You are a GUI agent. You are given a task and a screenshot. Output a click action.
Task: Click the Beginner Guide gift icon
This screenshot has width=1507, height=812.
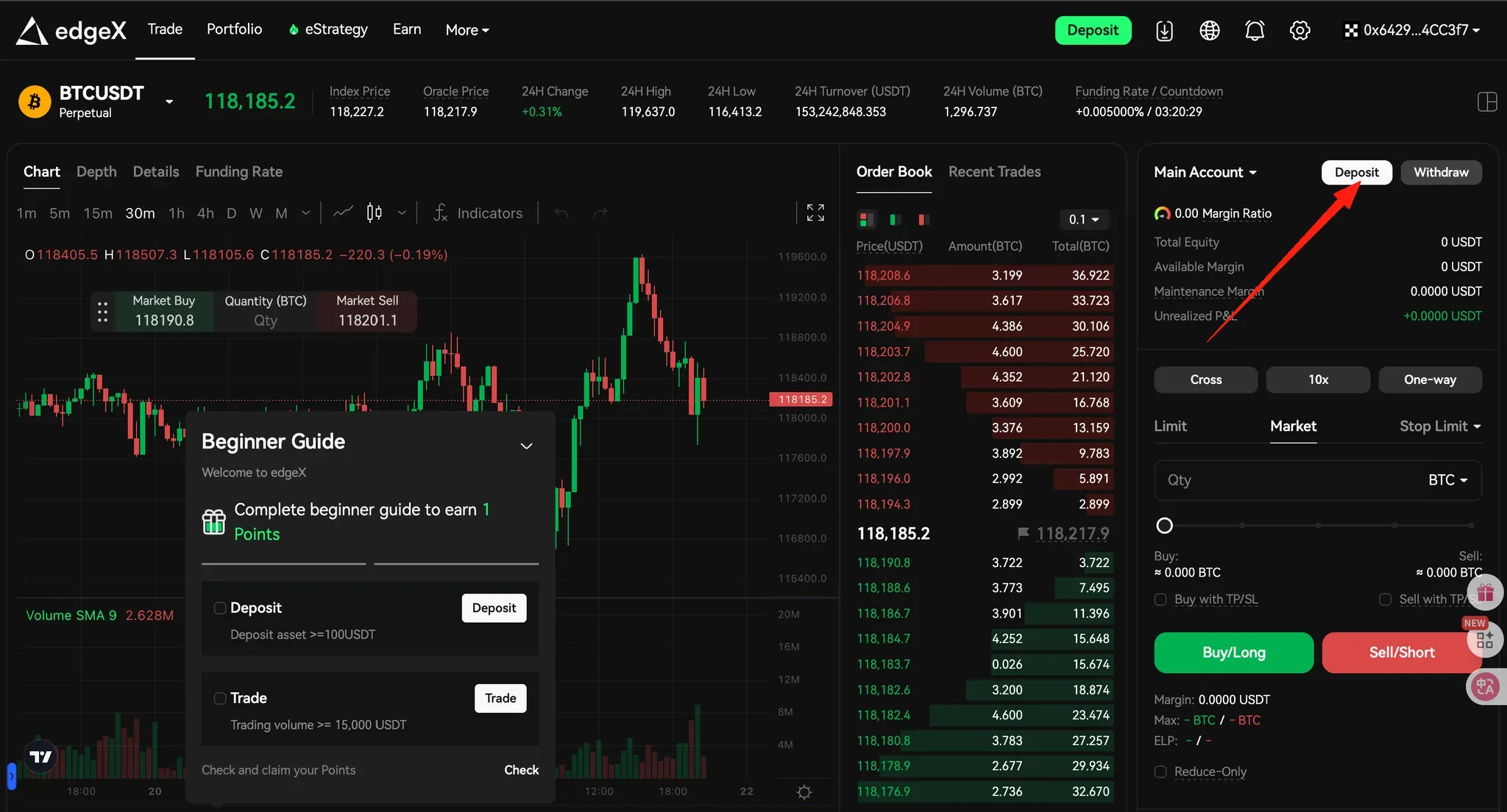213,521
